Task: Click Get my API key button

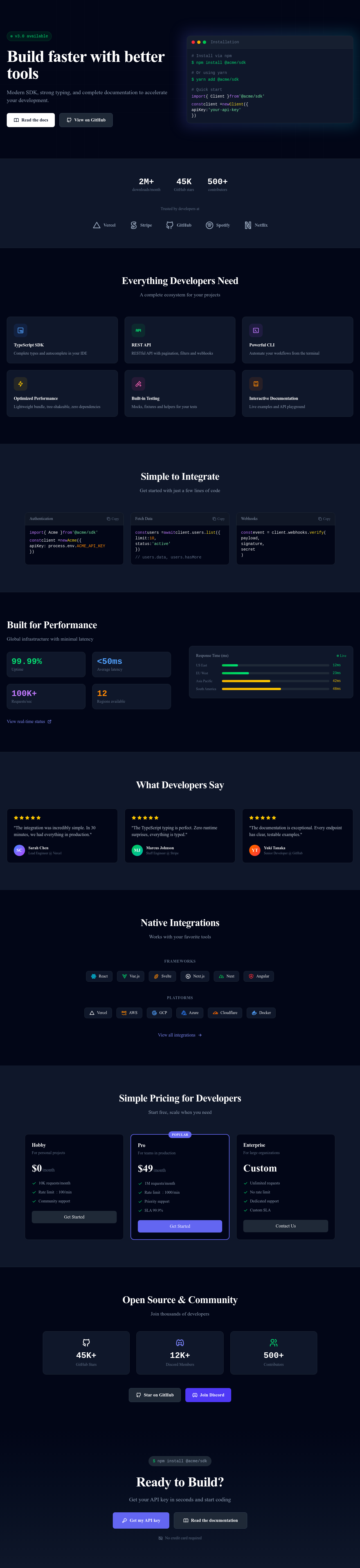Action: 141,1520
